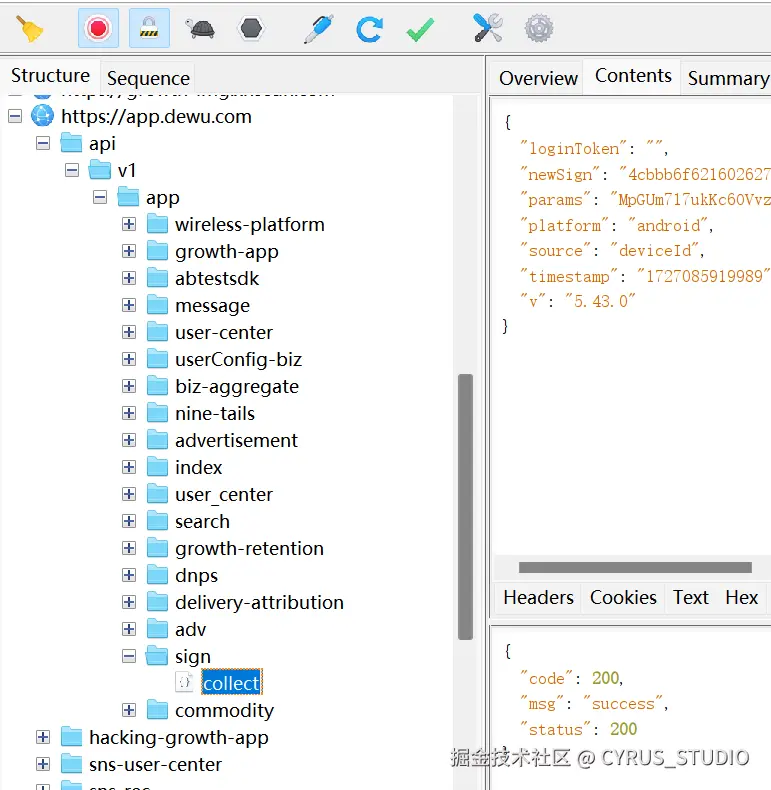Select the nine-tails tree row label
The image size is (771, 790).
(215, 414)
